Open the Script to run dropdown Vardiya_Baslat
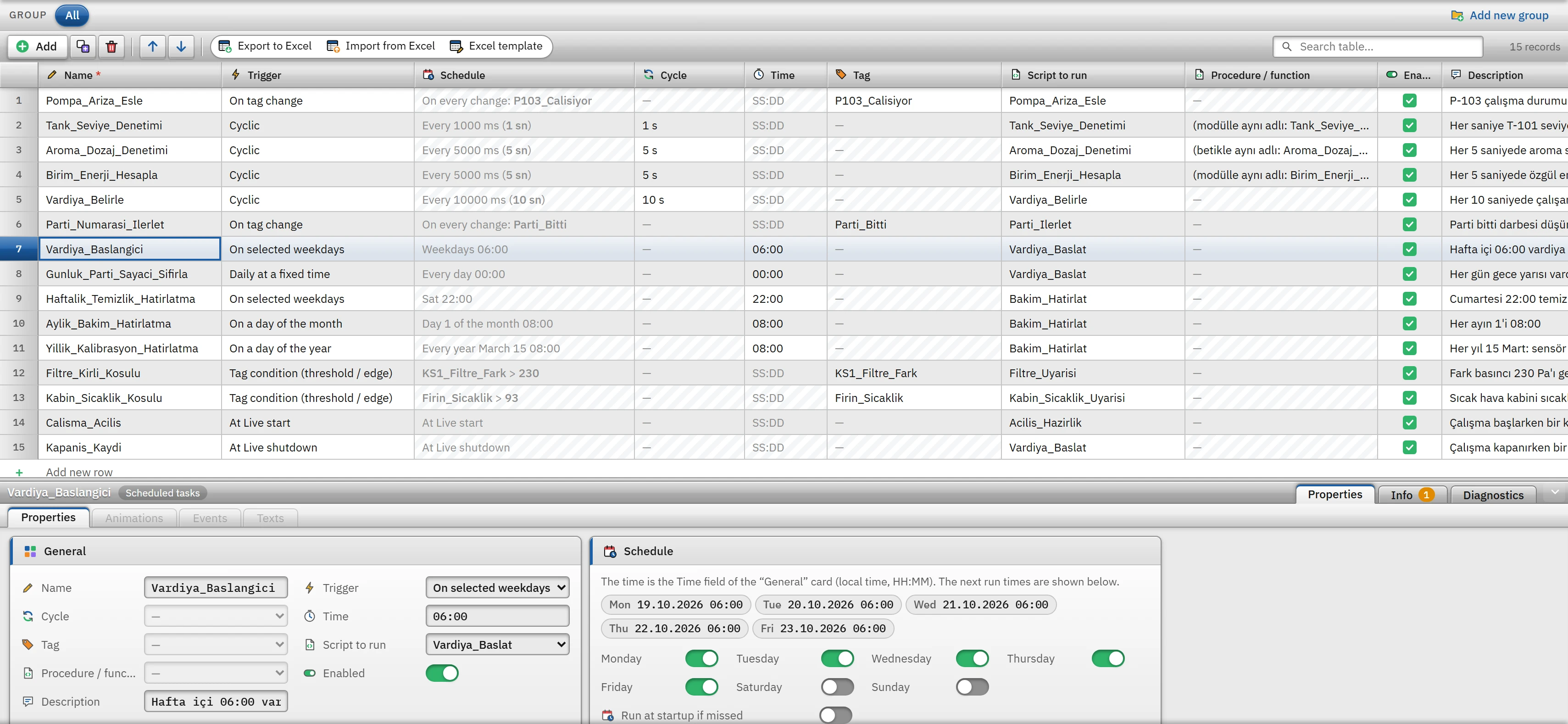Image resolution: width=1568 pixels, height=724 pixels. [x=497, y=645]
